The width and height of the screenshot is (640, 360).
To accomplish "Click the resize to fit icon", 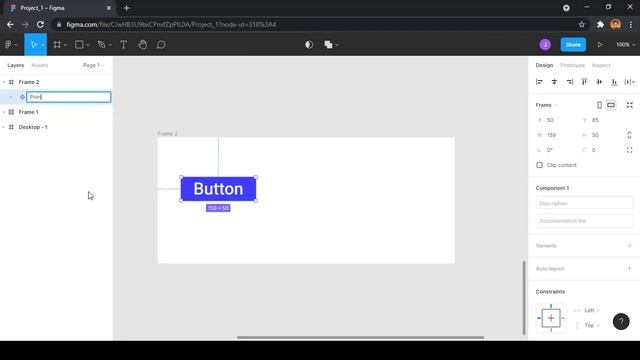I will (629, 105).
